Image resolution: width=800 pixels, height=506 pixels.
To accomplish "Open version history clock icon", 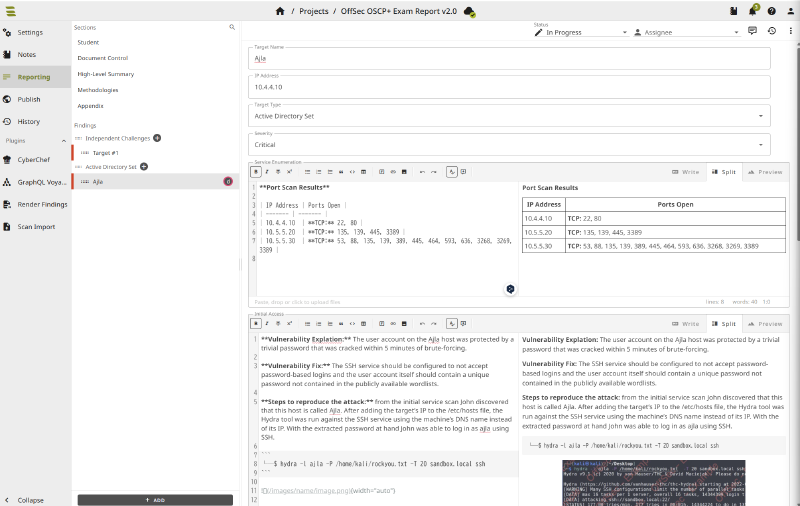I will pos(771,31).
